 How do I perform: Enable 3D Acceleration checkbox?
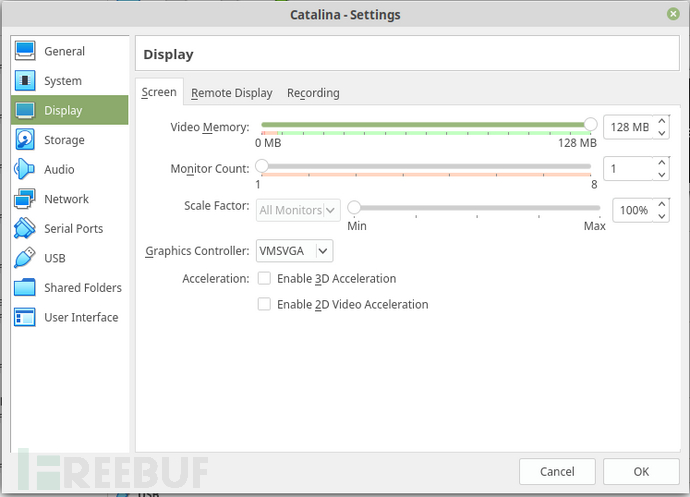tap(264, 278)
